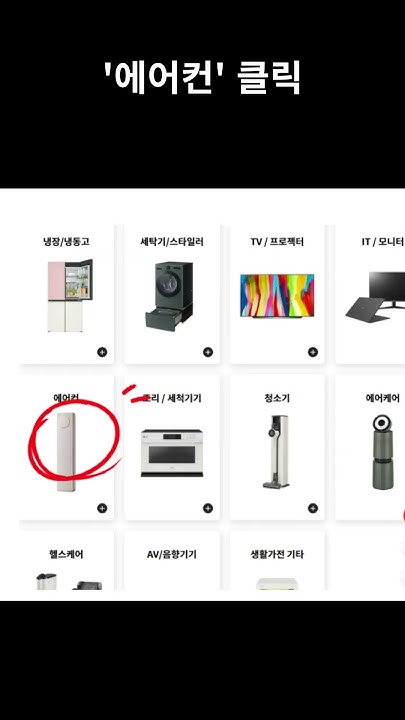405x720 pixels.
Task: Click plus icon on 조리 / 세척기기 card
Action: pos(208,508)
